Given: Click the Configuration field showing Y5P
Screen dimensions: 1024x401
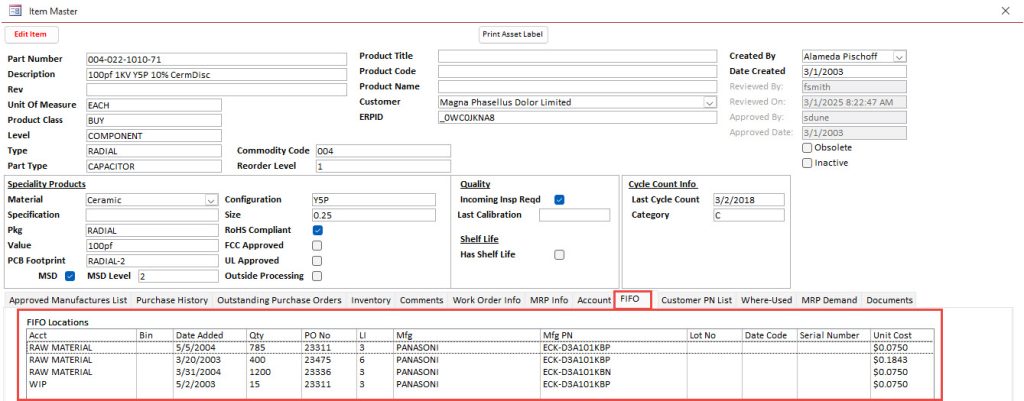Looking at the screenshot, I should click(373, 200).
